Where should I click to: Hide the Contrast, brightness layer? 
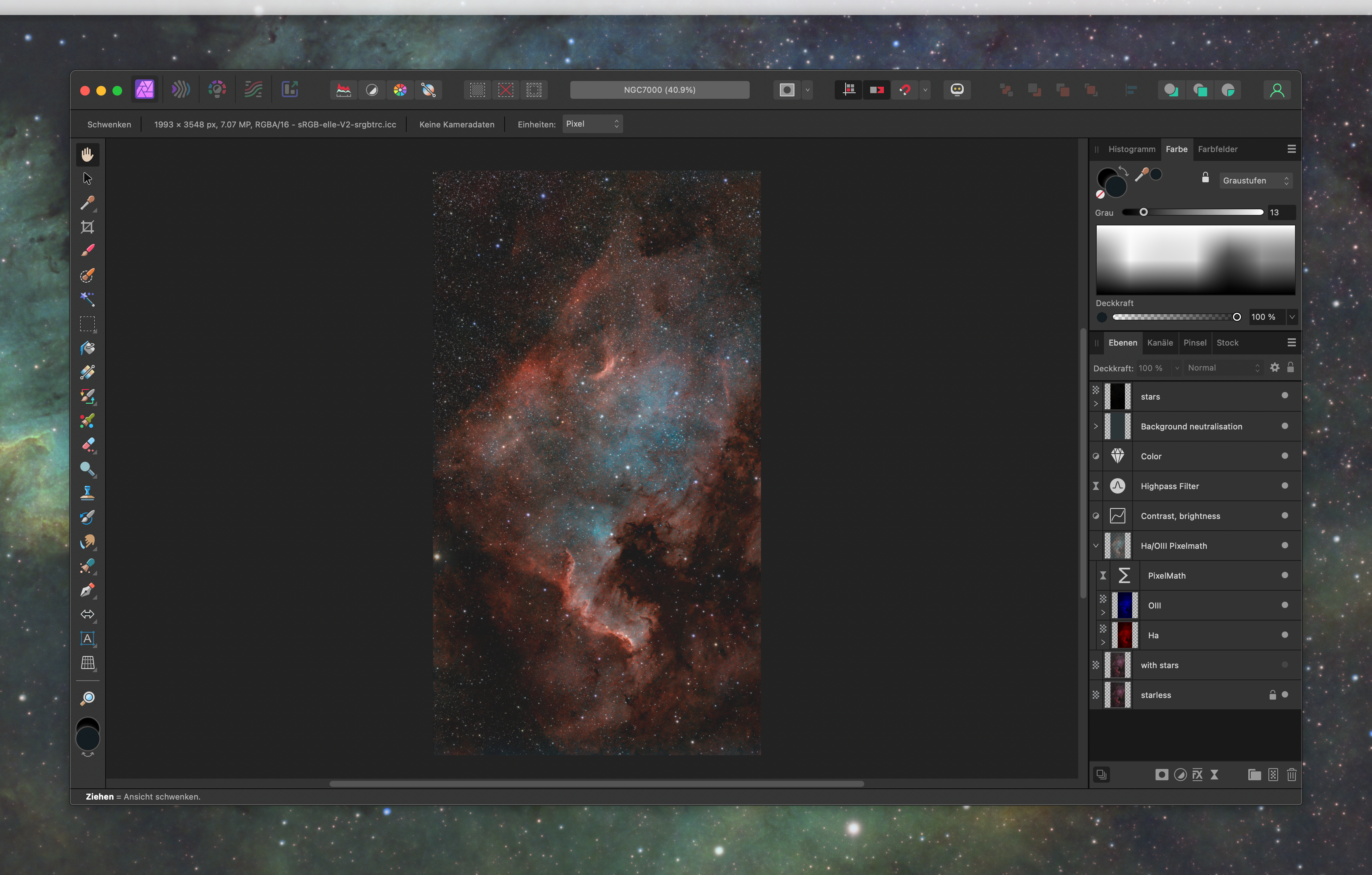pos(1285,515)
